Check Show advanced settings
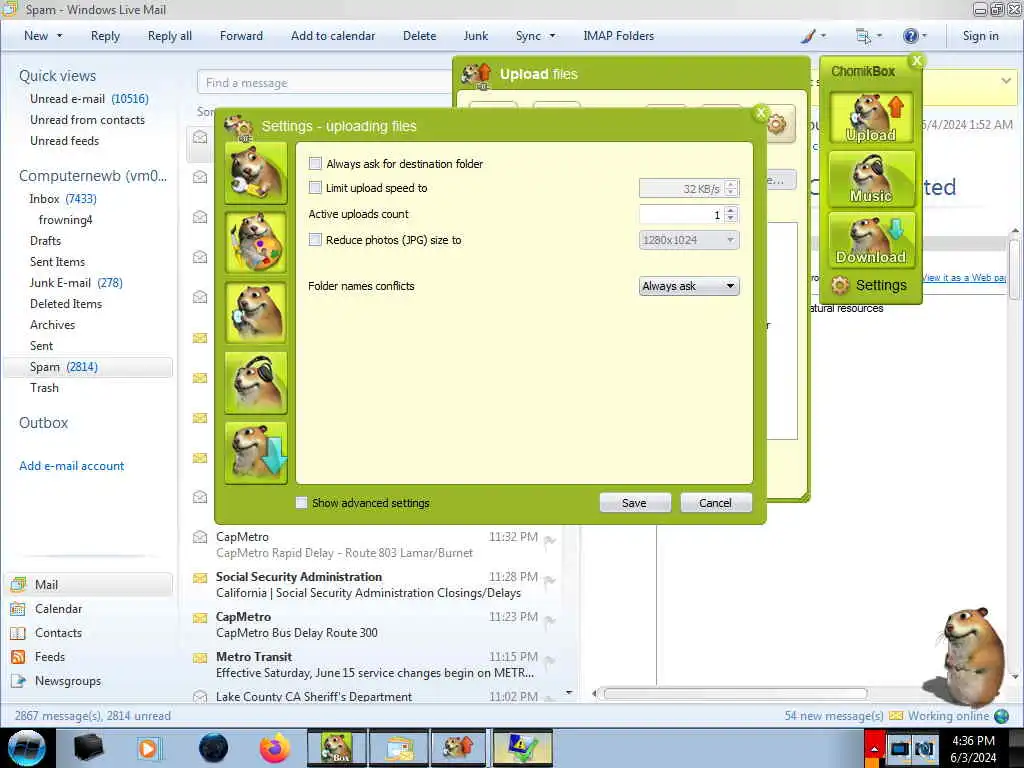This screenshot has width=1024, height=768. 301,503
